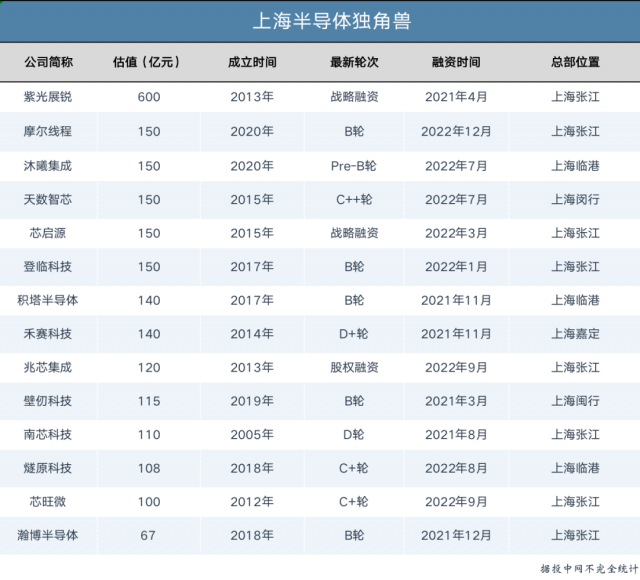This screenshot has height=580, width=640.
Task: Select company name 芯旺微
Action: [x=48, y=501]
